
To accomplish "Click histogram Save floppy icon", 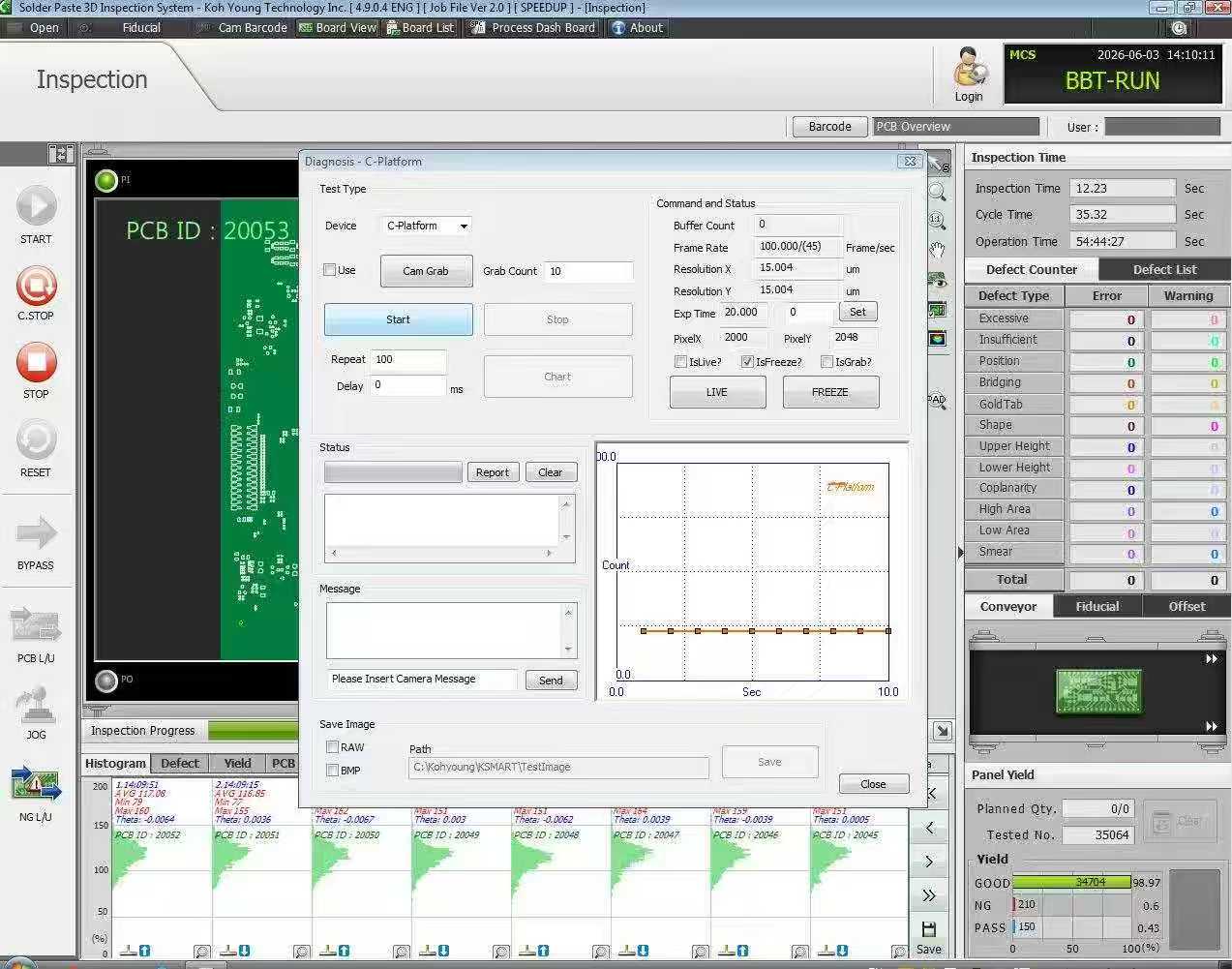I will click(x=928, y=930).
